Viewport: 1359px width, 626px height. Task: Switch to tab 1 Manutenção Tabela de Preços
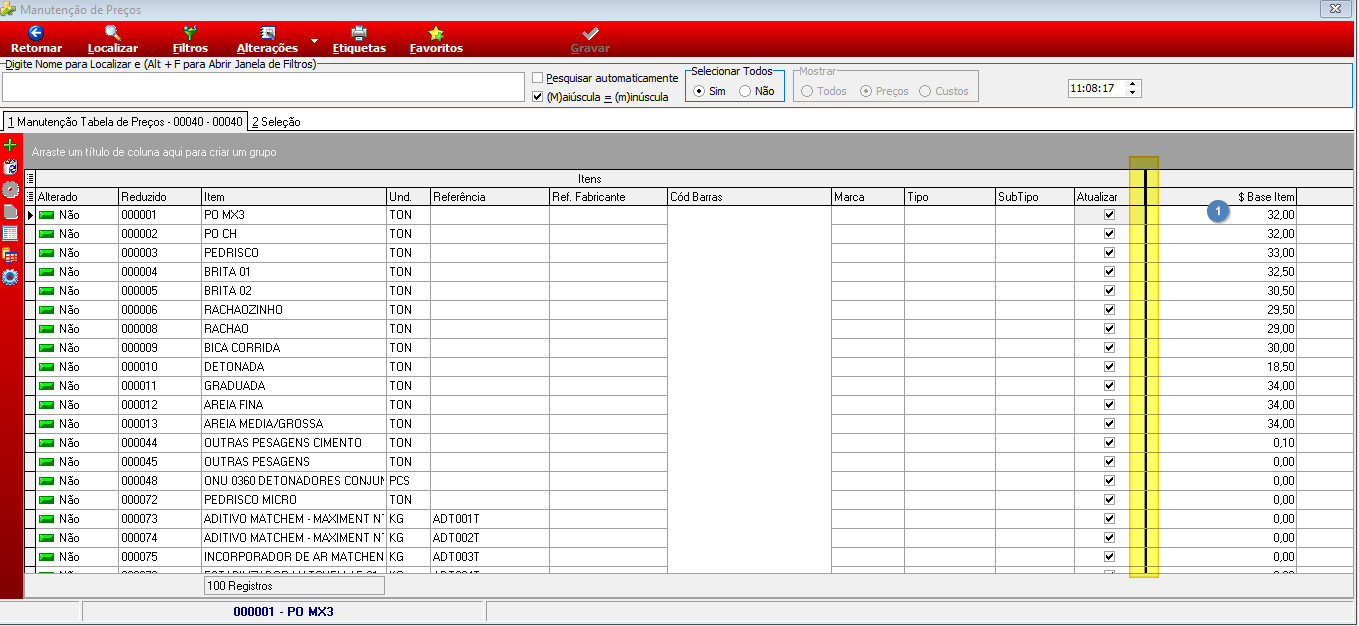click(x=125, y=122)
